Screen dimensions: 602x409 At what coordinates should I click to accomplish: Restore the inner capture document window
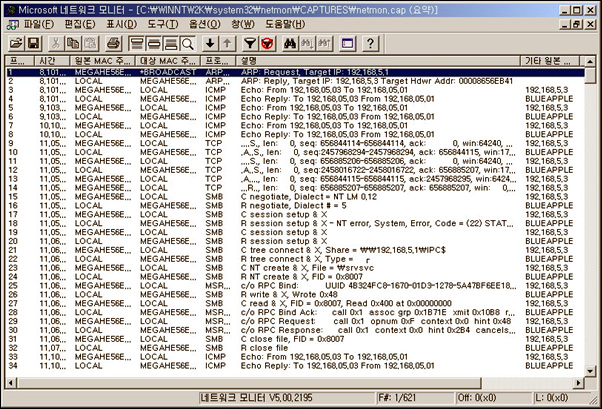pos(576,25)
